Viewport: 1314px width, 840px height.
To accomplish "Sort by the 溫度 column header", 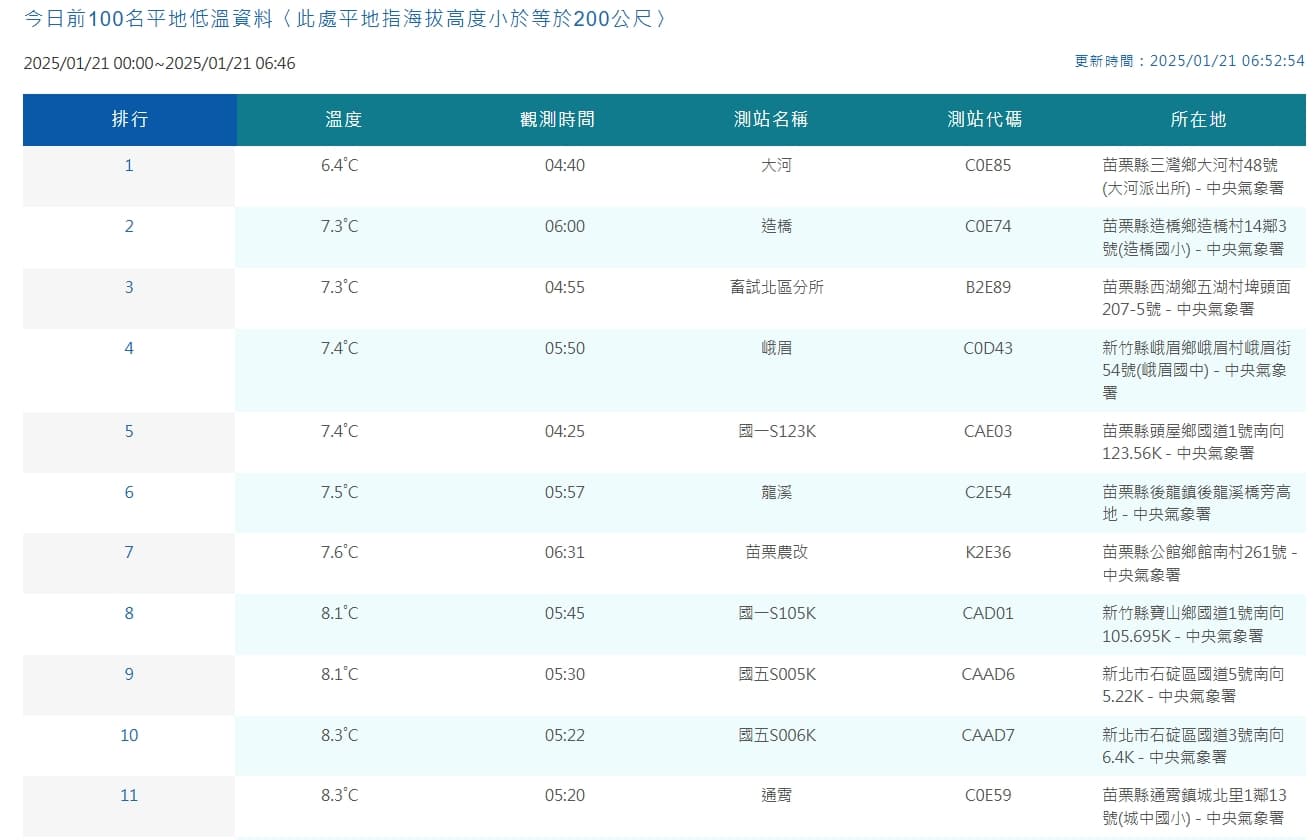I will 343,120.
